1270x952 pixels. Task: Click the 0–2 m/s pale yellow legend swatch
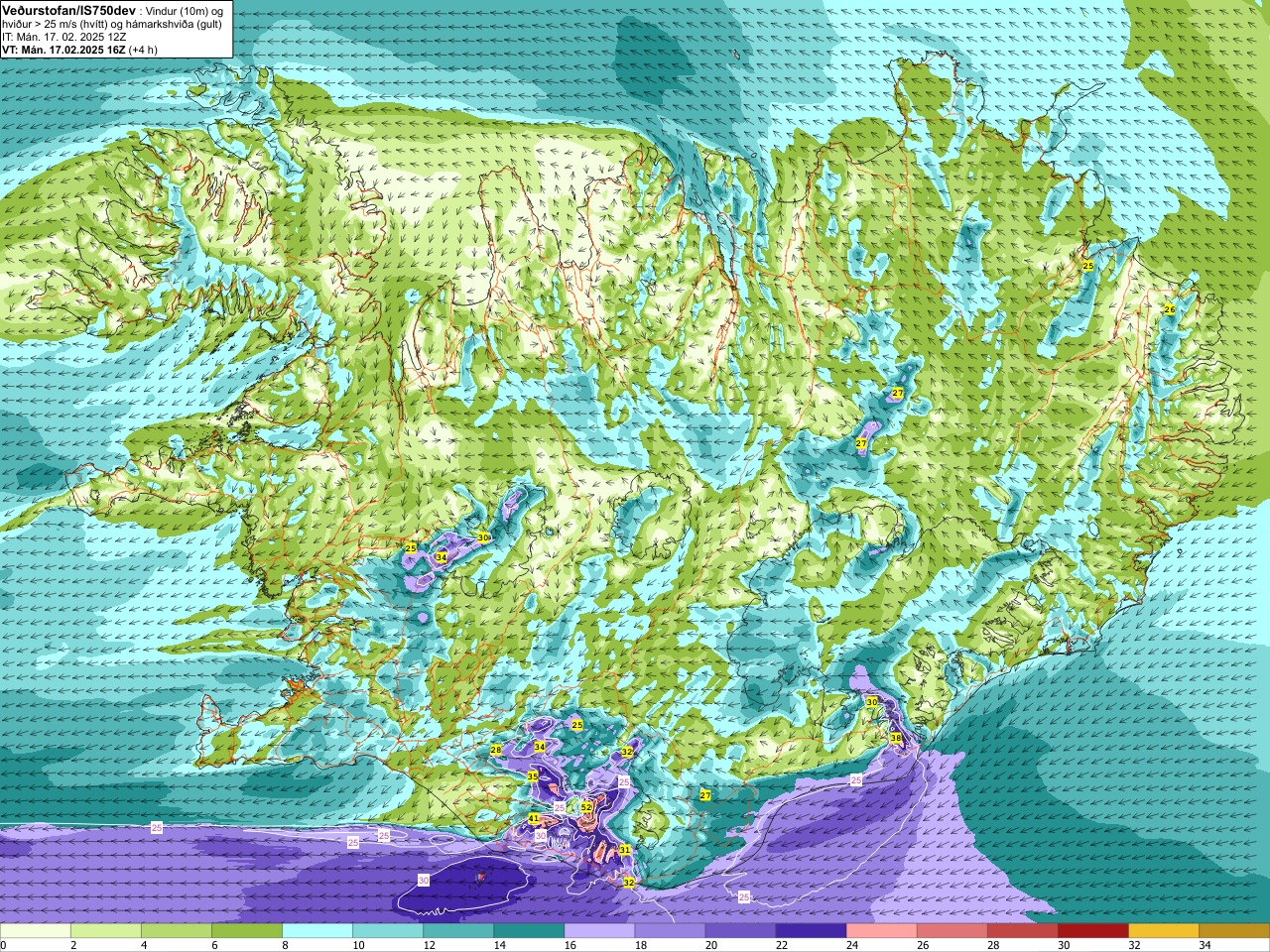pos(35,931)
